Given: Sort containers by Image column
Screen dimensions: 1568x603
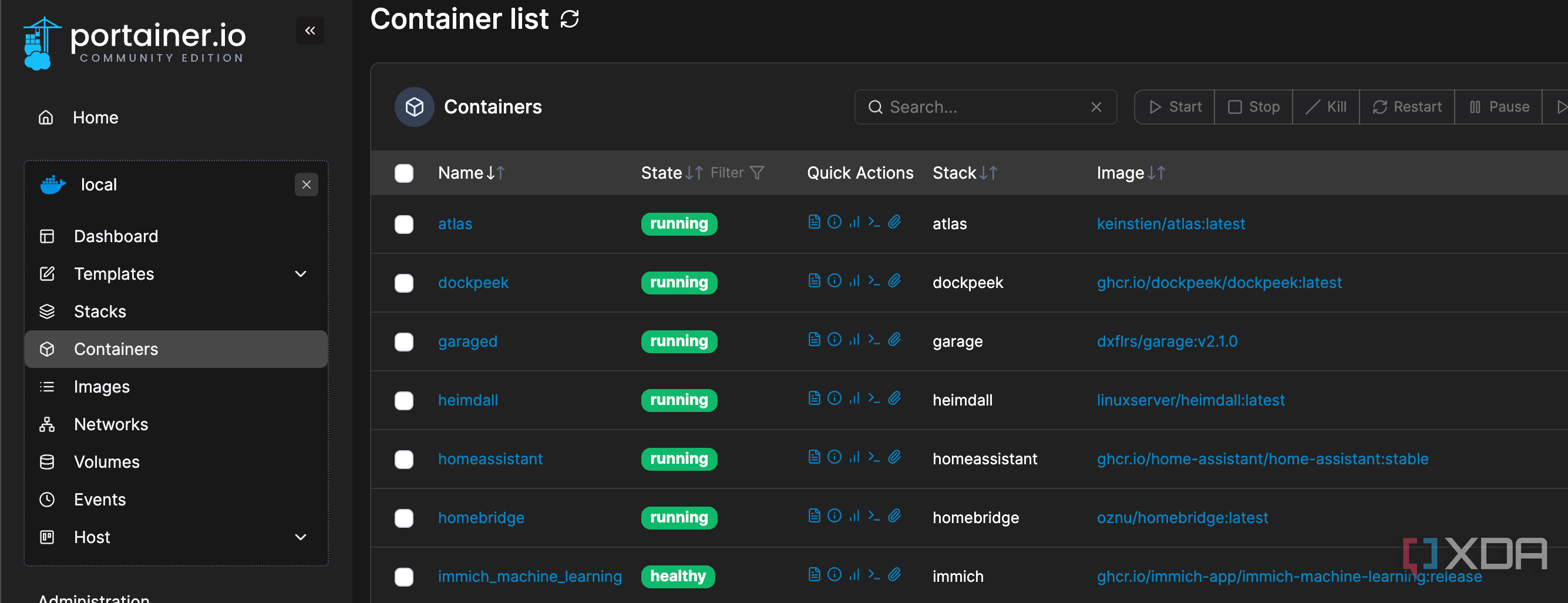Looking at the screenshot, I should (1130, 173).
